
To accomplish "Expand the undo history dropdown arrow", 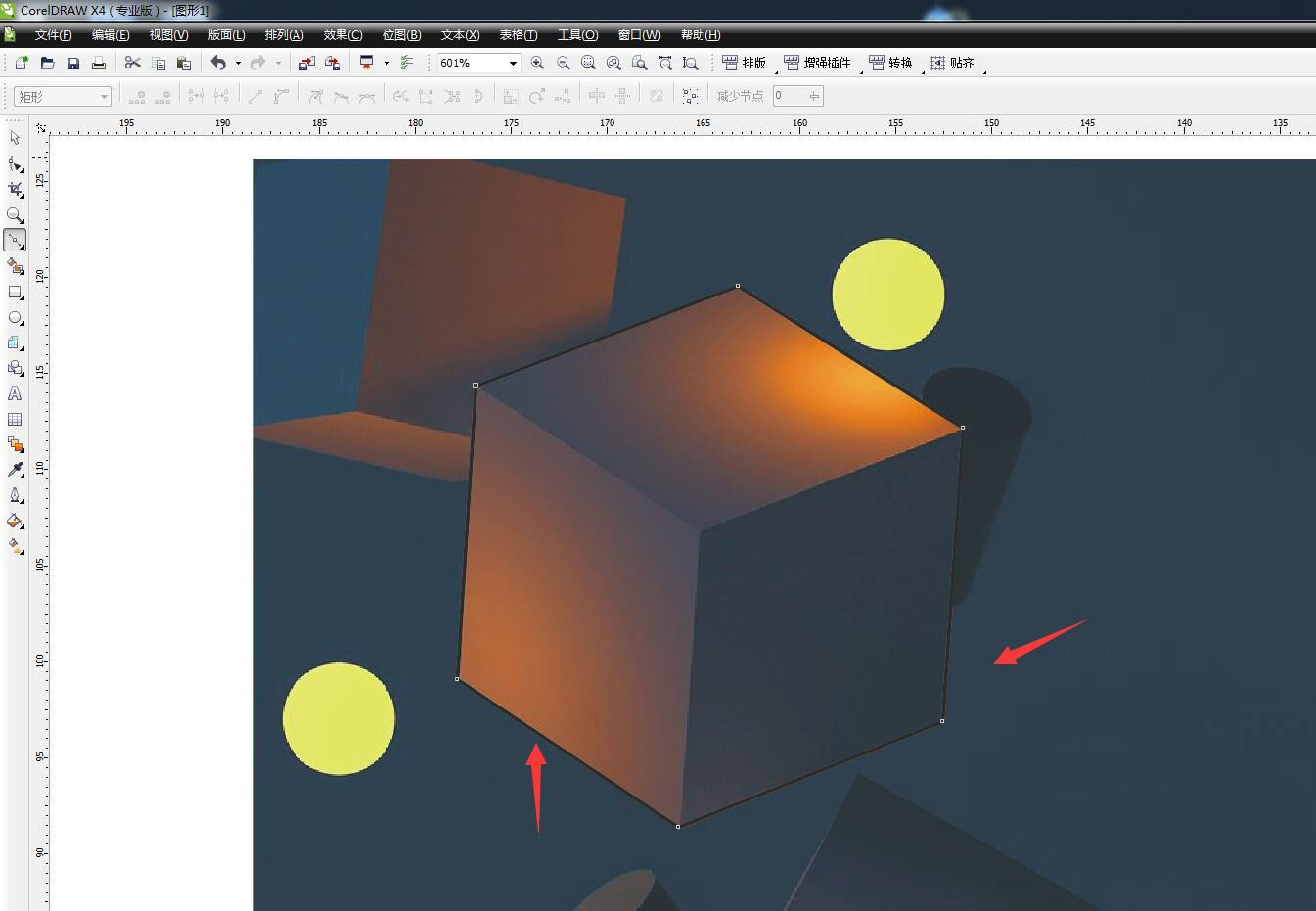I will coord(238,64).
